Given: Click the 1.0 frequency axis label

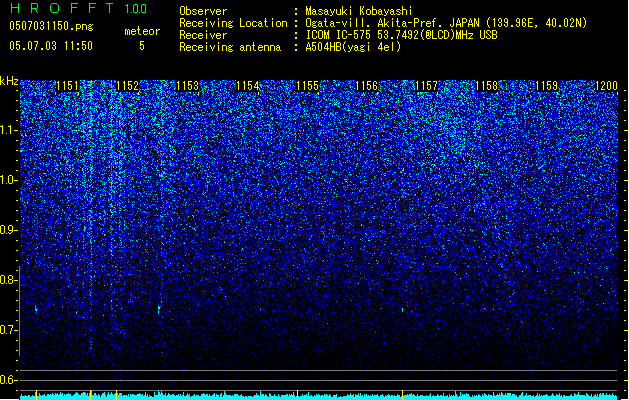Looking at the screenshot, I should click(x=9, y=180).
